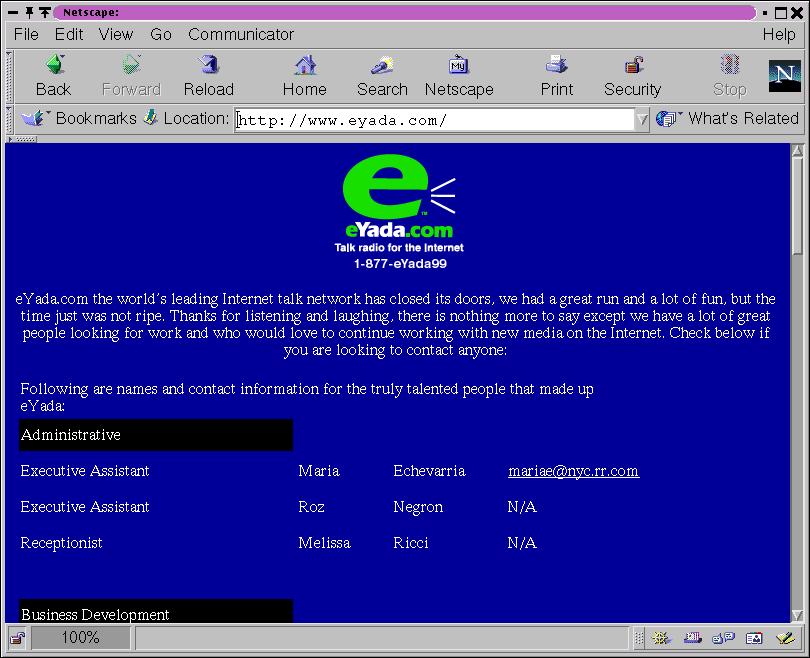Click Executive Assistant in Roz's row
The image size is (810, 658).
click(x=85, y=507)
